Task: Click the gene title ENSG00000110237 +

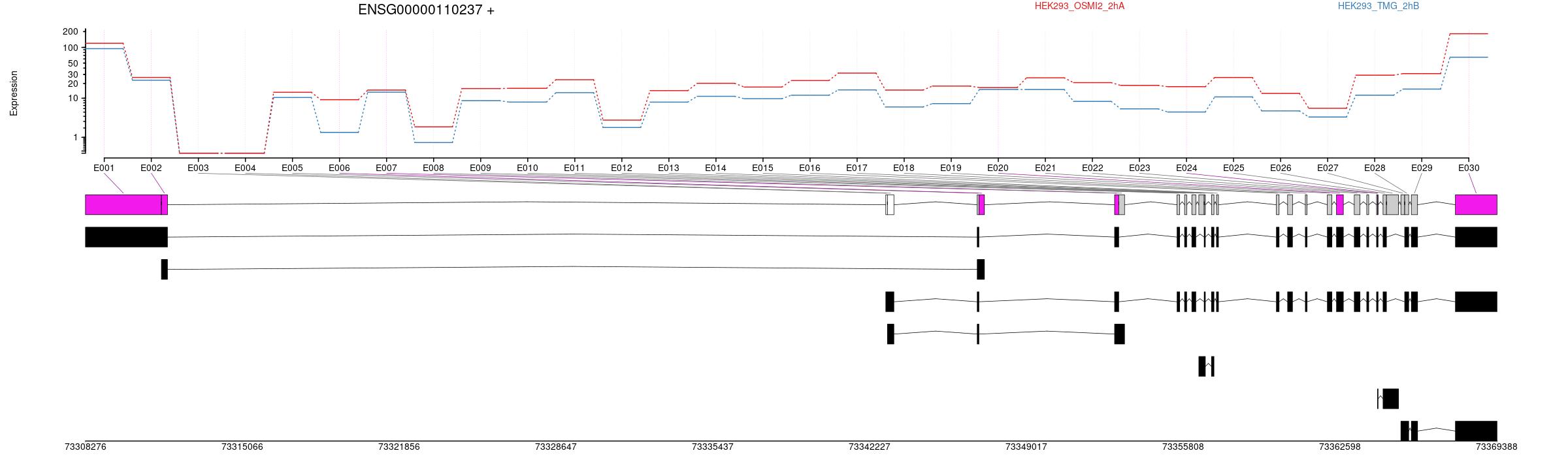Action: click(426, 10)
